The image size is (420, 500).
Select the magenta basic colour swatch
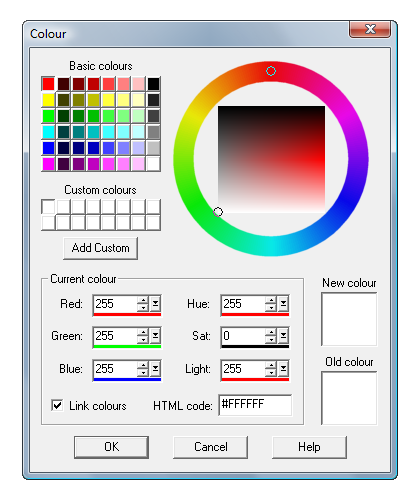[x=48, y=164]
